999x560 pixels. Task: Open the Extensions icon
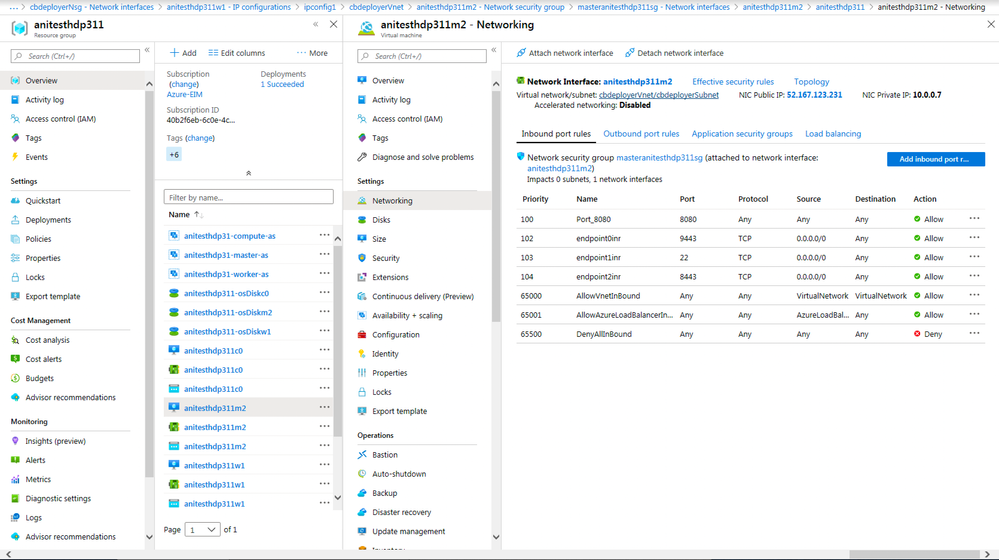(362, 277)
